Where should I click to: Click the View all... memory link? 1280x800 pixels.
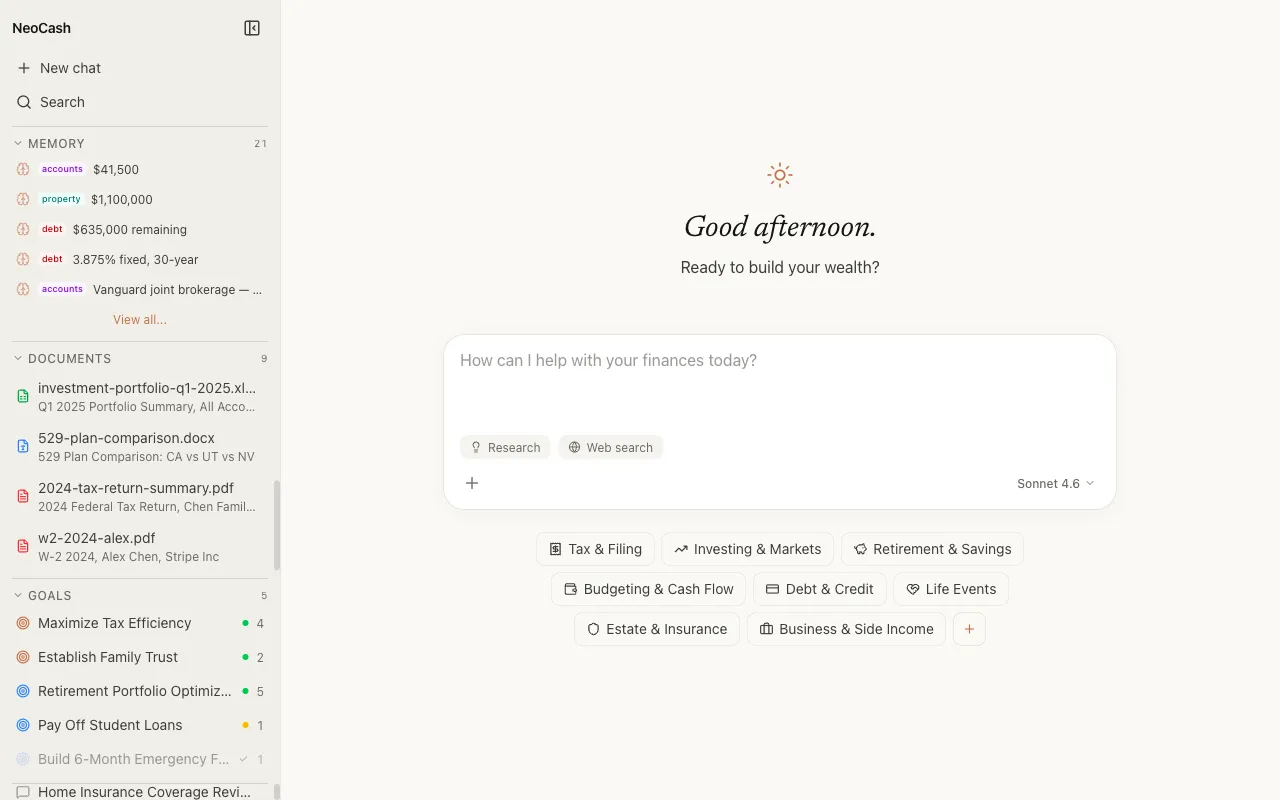point(140,320)
